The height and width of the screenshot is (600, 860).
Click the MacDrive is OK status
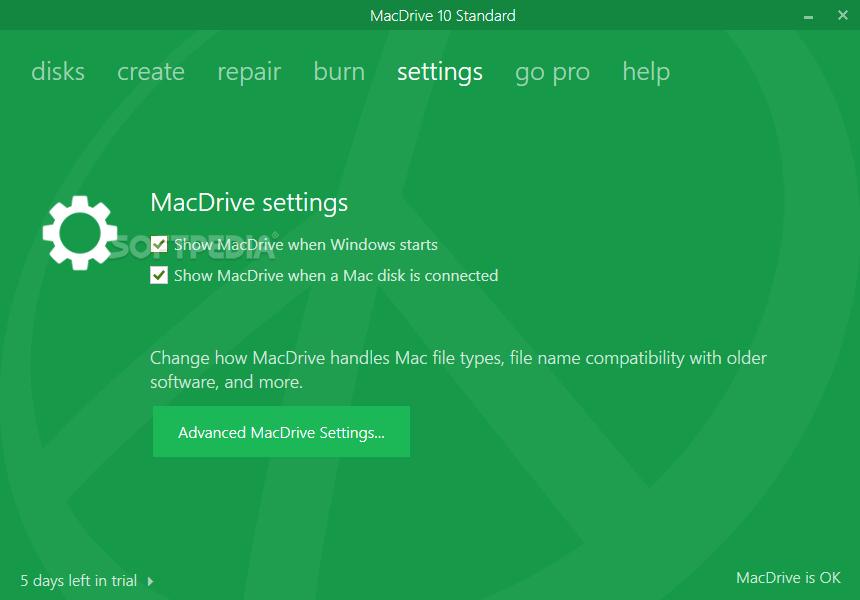pos(788,578)
